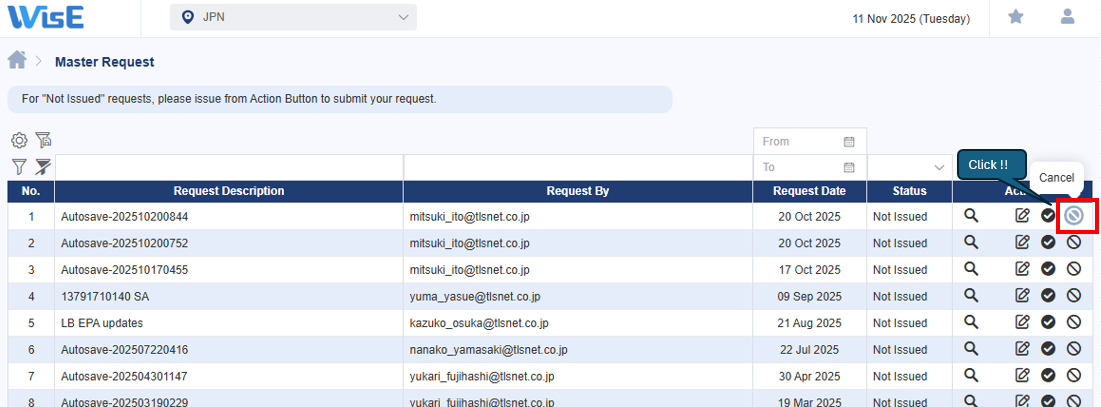Sort by Request Description column header

tap(229, 191)
